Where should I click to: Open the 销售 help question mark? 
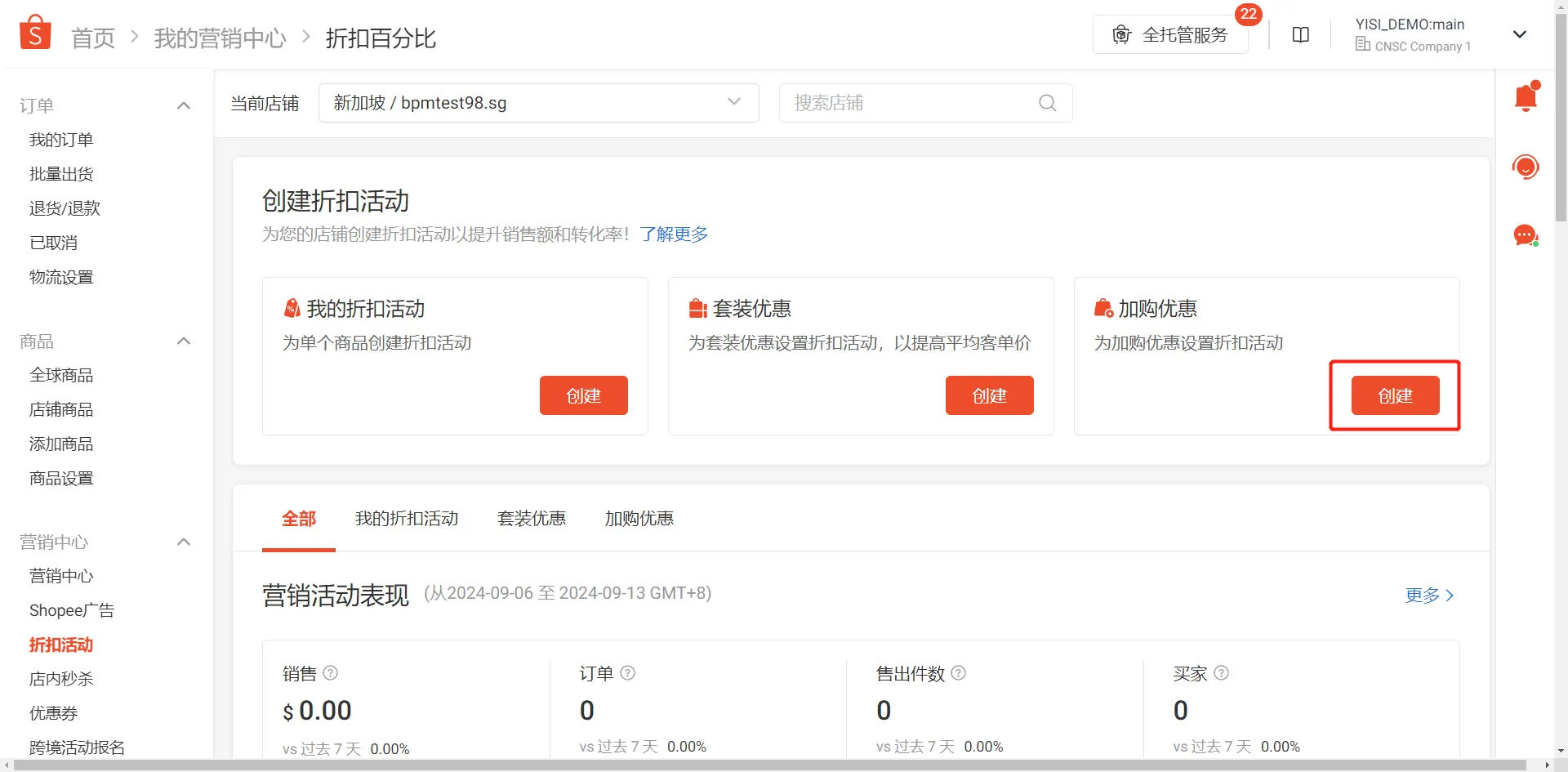click(x=330, y=673)
